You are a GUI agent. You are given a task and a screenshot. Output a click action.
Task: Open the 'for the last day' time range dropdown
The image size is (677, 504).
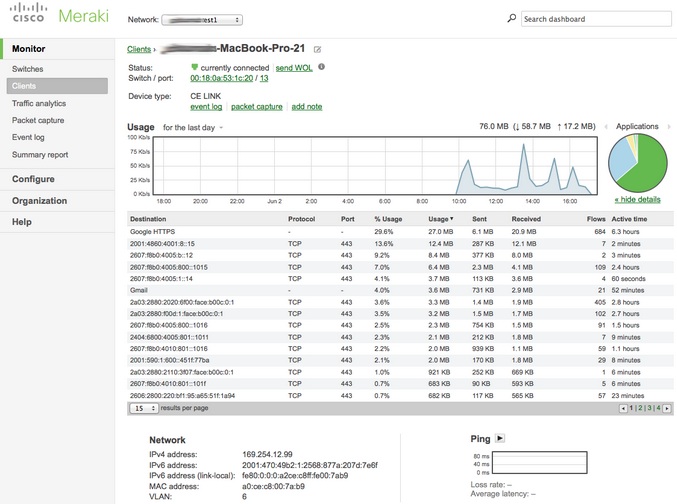point(192,127)
